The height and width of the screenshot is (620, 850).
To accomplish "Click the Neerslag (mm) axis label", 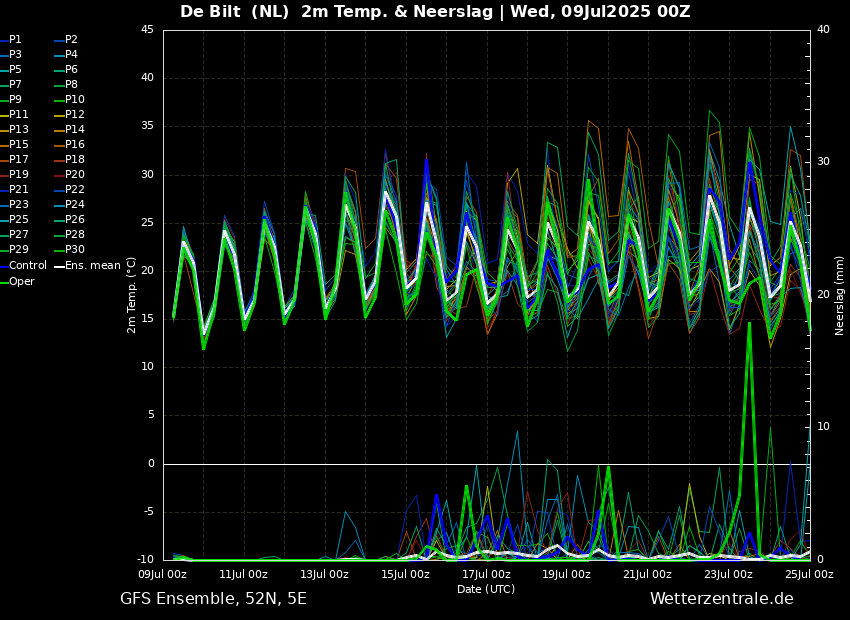I will coord(840,295).
